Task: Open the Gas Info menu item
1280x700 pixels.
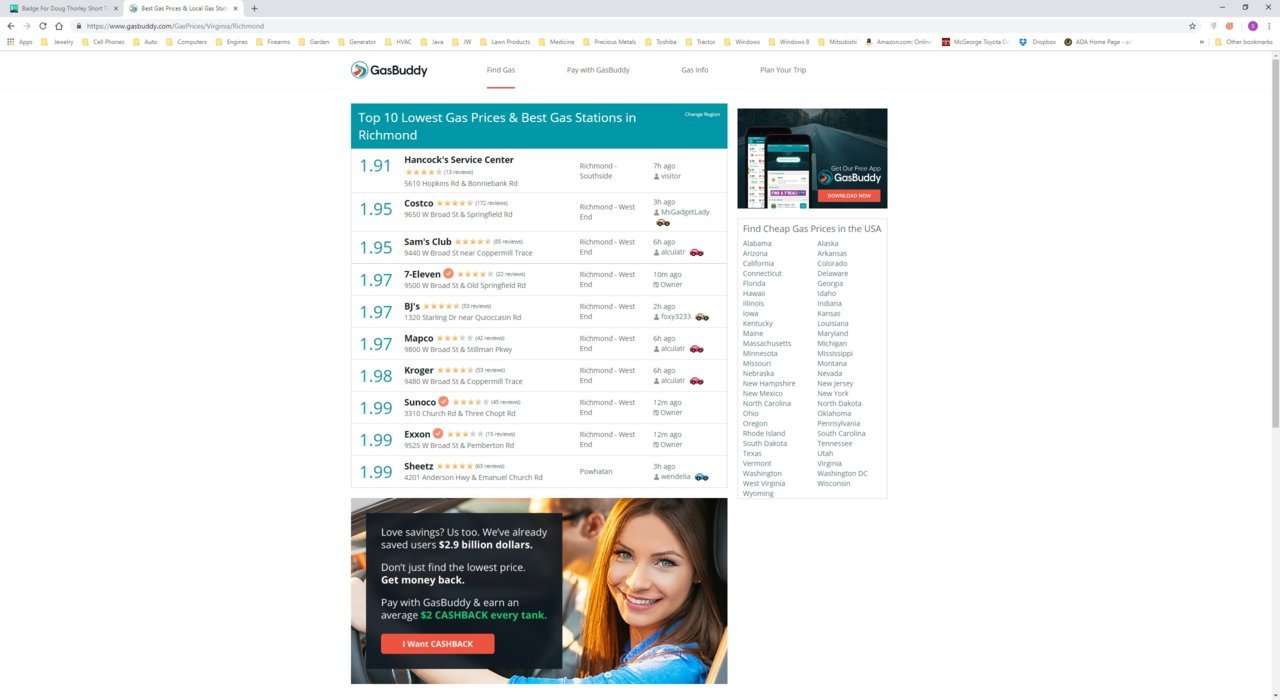Action: click(695, 70)
